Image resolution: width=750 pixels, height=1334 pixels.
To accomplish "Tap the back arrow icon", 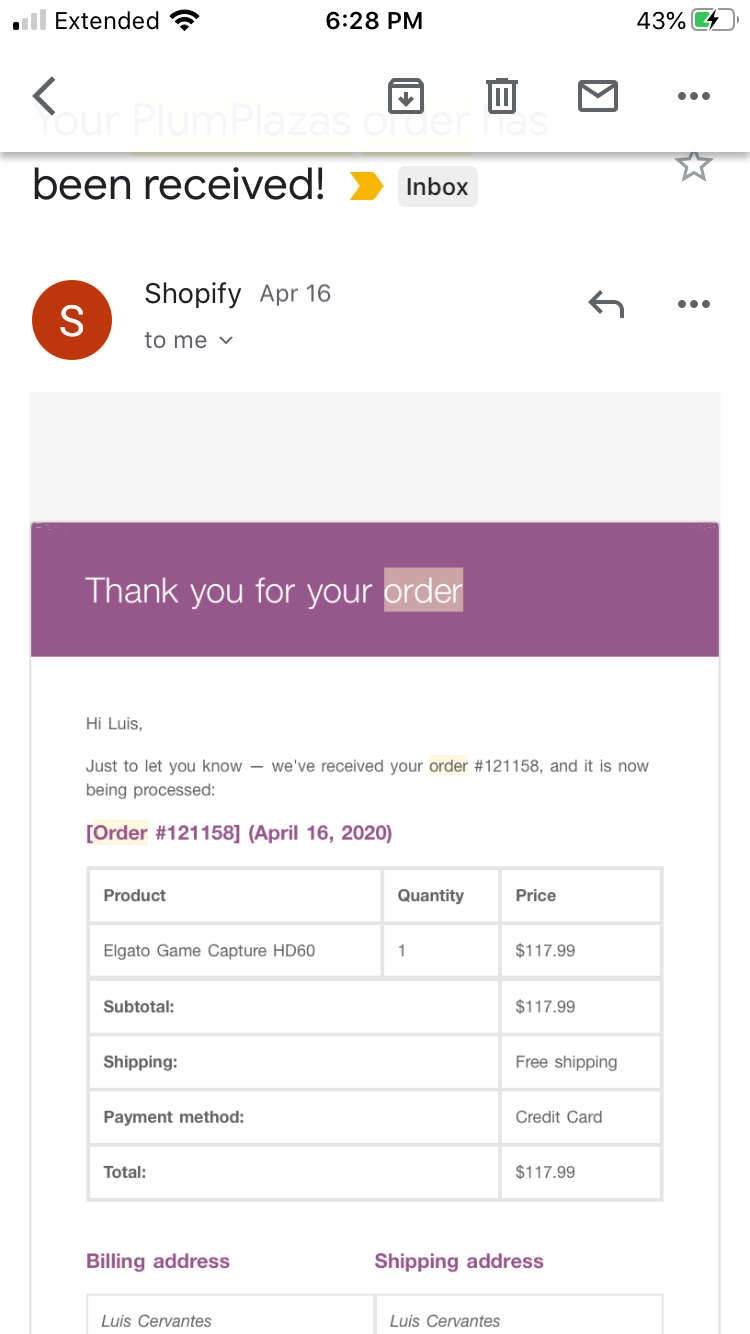I will [45, 96].
